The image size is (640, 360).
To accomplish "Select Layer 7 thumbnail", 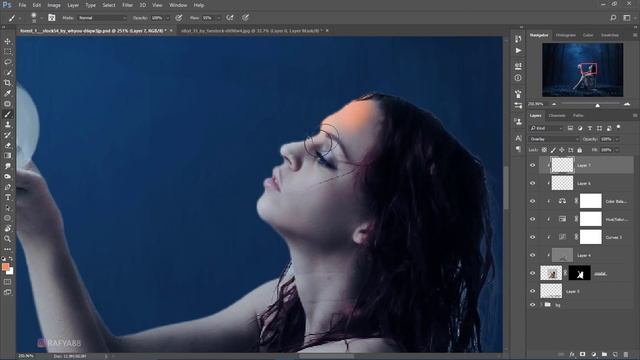I will [562, 165].
